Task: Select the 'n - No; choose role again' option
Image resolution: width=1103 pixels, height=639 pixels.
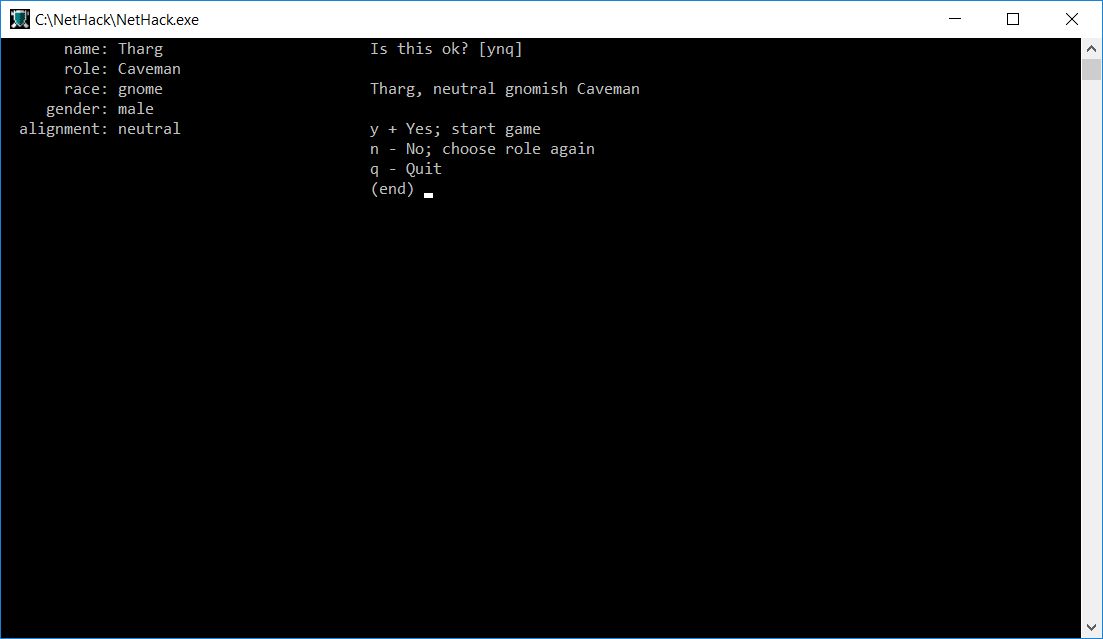Action: click(x=483, y=149)
